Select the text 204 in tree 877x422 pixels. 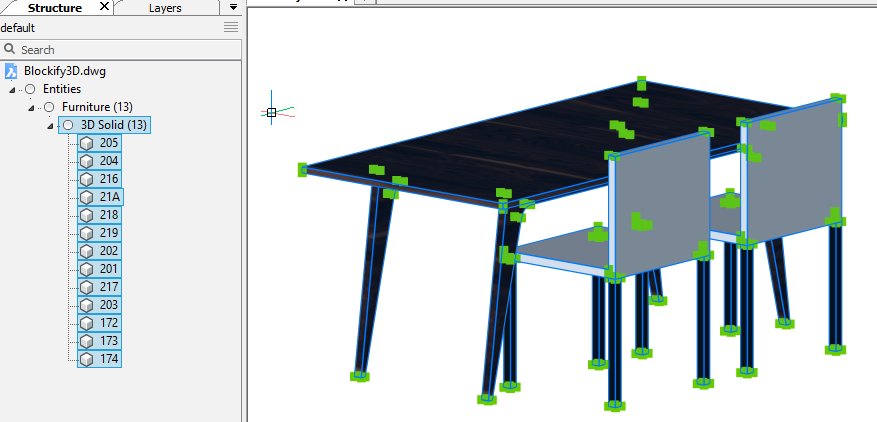pyautogui.click(x=109, y=161)
